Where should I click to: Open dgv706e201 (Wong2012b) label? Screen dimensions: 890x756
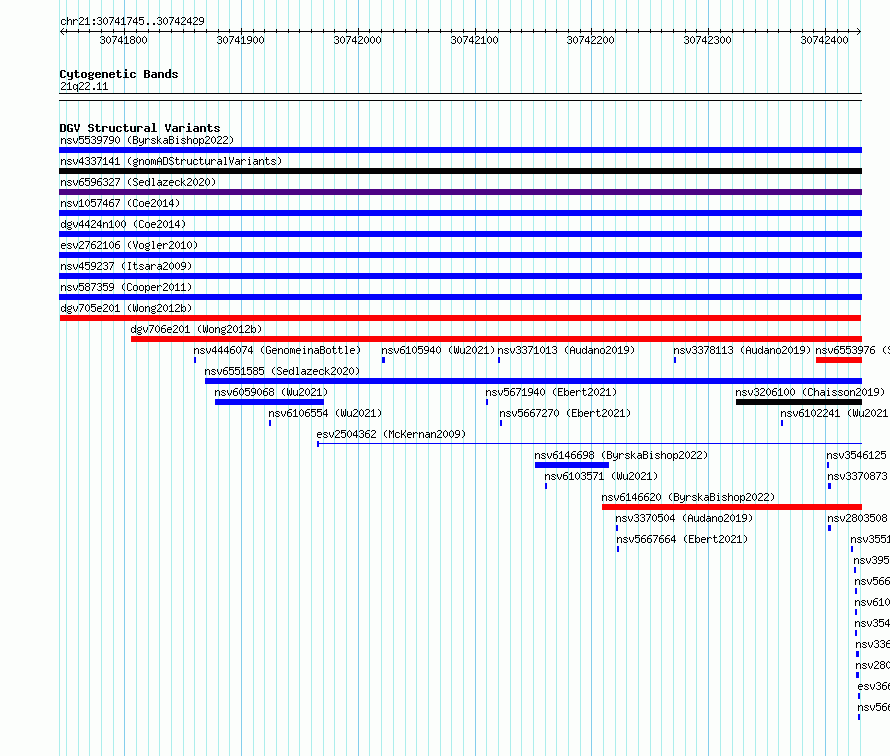point(196,329)
